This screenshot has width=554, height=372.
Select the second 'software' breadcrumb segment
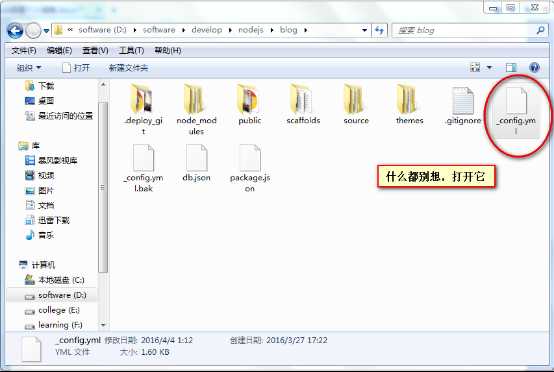159,30
